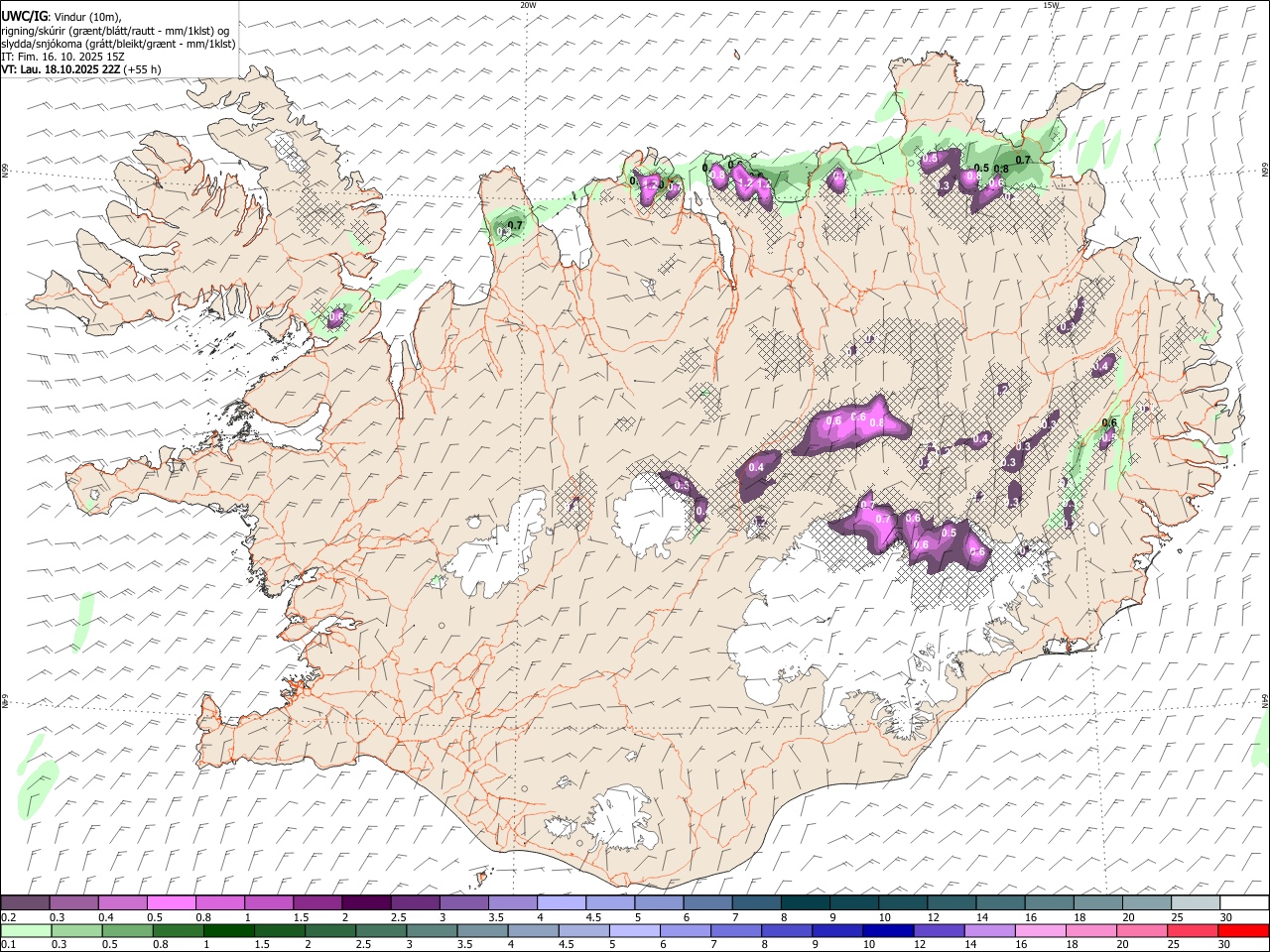
Task: Click the 0.7 value on the Skagi green patch
Action: (x=515, y=226)
